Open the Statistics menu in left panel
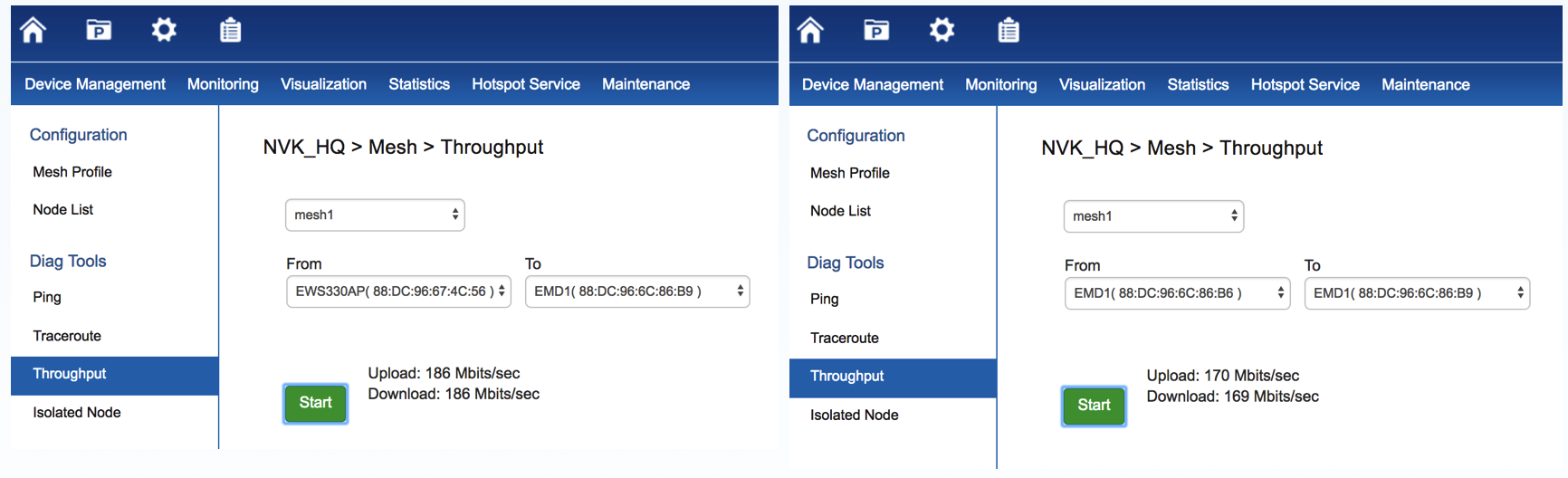Image resolution: width=1568 pixels, height=478 pixels. 419,84
